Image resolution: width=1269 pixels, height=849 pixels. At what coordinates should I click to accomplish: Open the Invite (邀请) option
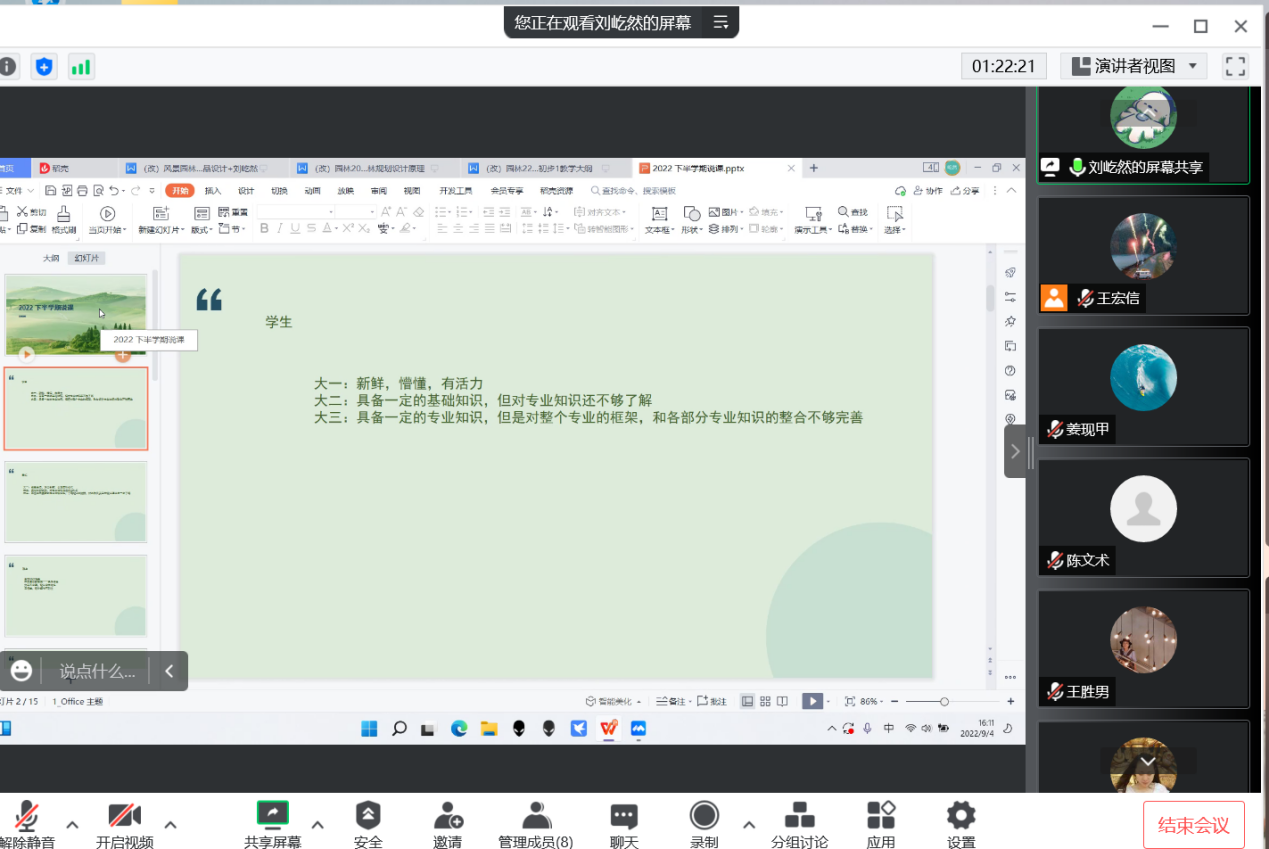click(x=448, y=824)
